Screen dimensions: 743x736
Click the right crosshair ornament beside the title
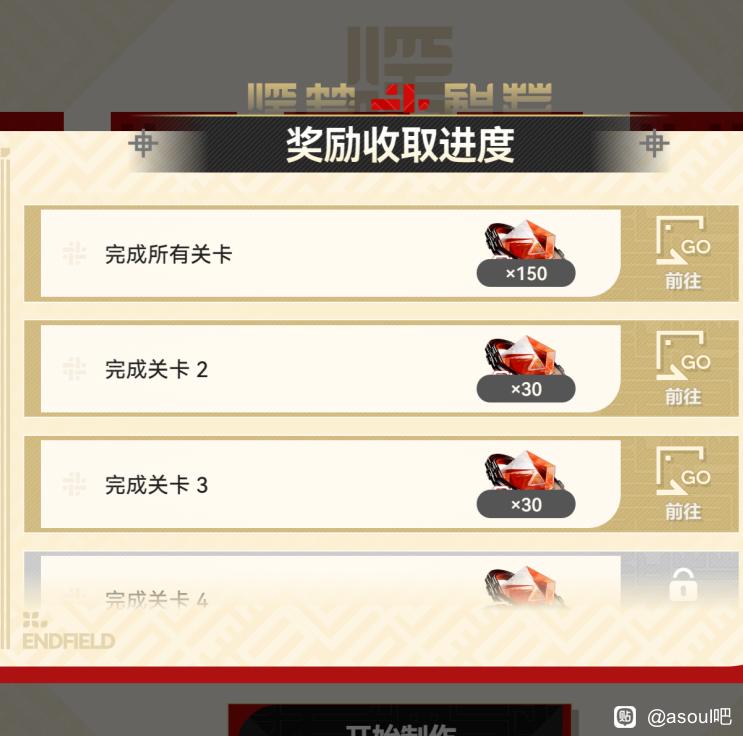[654, 143]
